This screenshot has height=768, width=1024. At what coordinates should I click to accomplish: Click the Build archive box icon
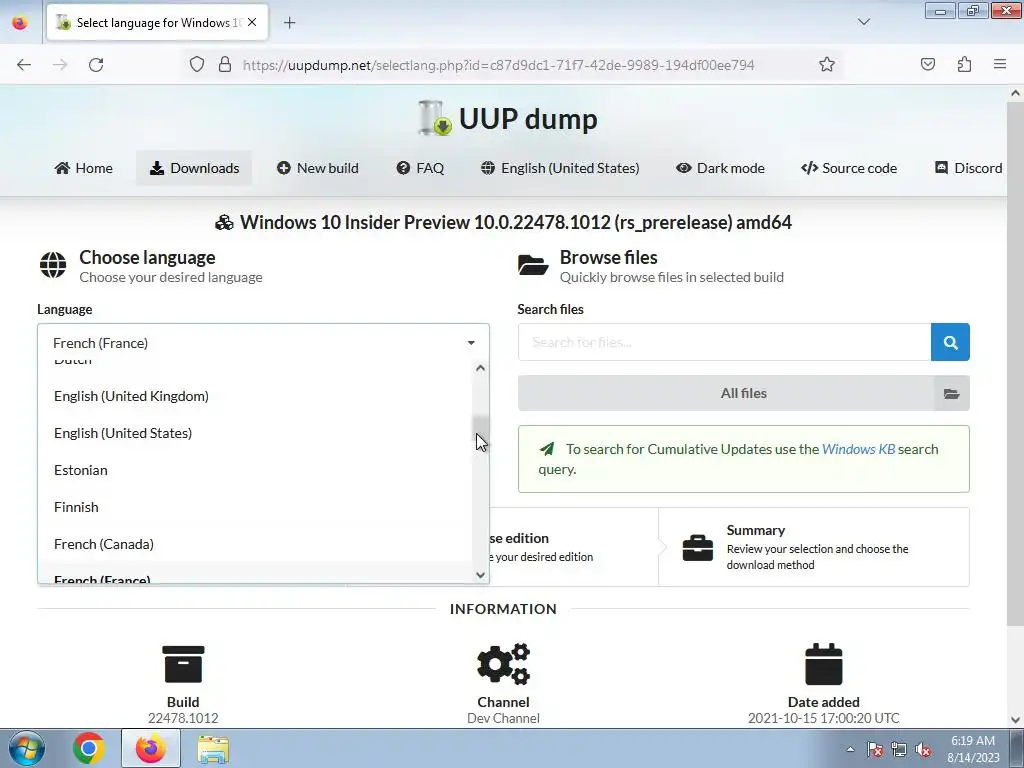(183, 664)
